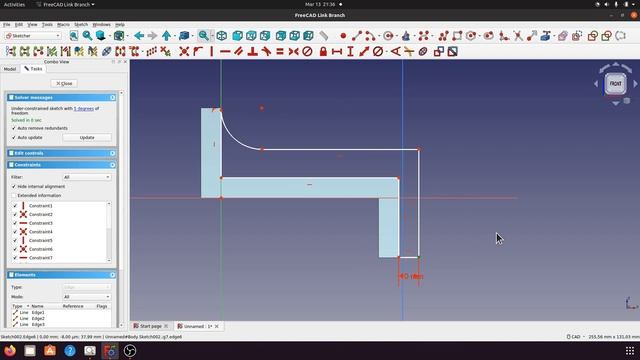The height and width of the screenshot is (360, 640).
Task: Apply the radius/diameter constraint
Action: [378, 52]
